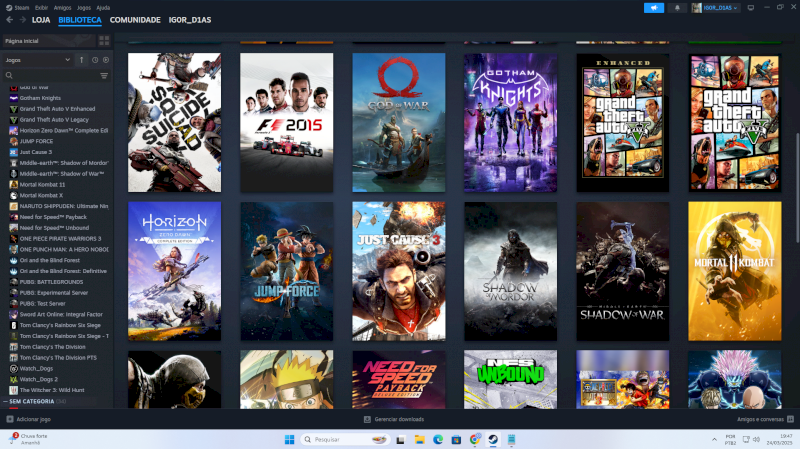Open Microsoft Edge from taskbar

(438, 439)
